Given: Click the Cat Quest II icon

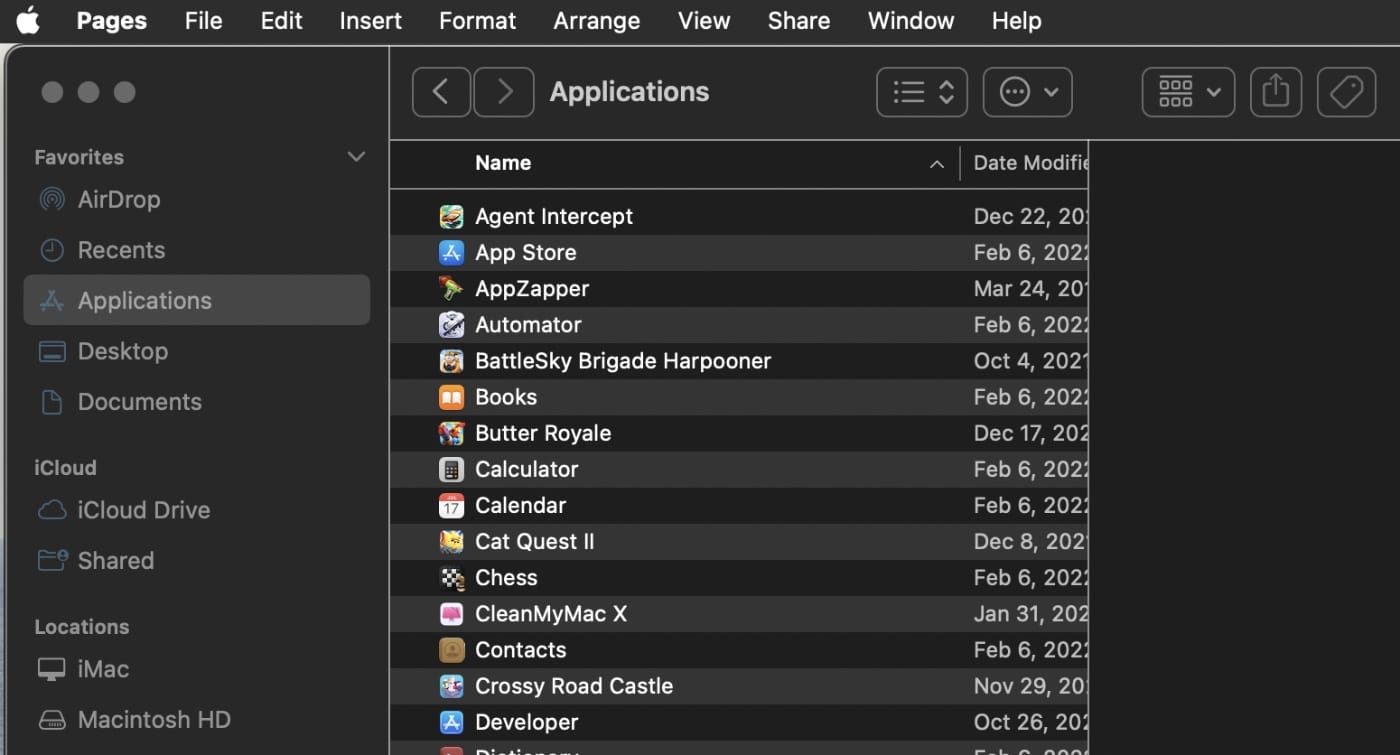Looking at the screenshot, I should [x=451, y=541].
